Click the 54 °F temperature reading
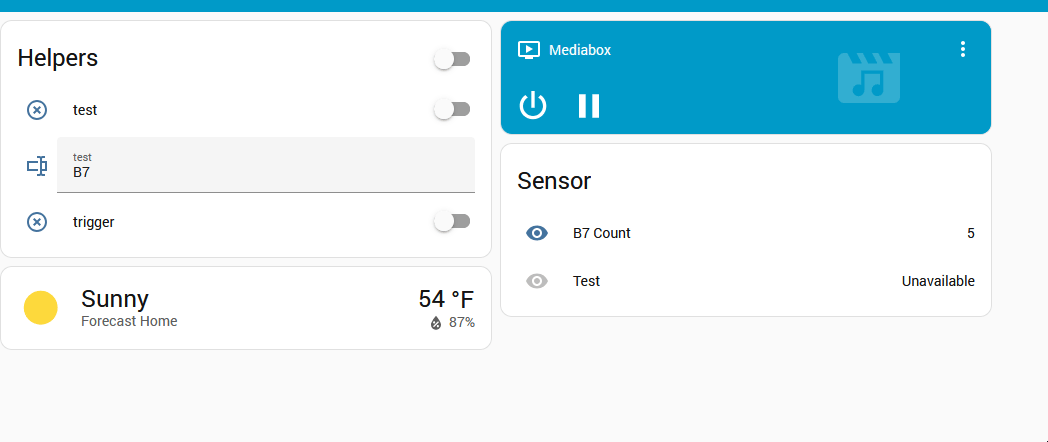Image resolution: width=1048 pixels, height=442 pixels. (x=446, y=299)
